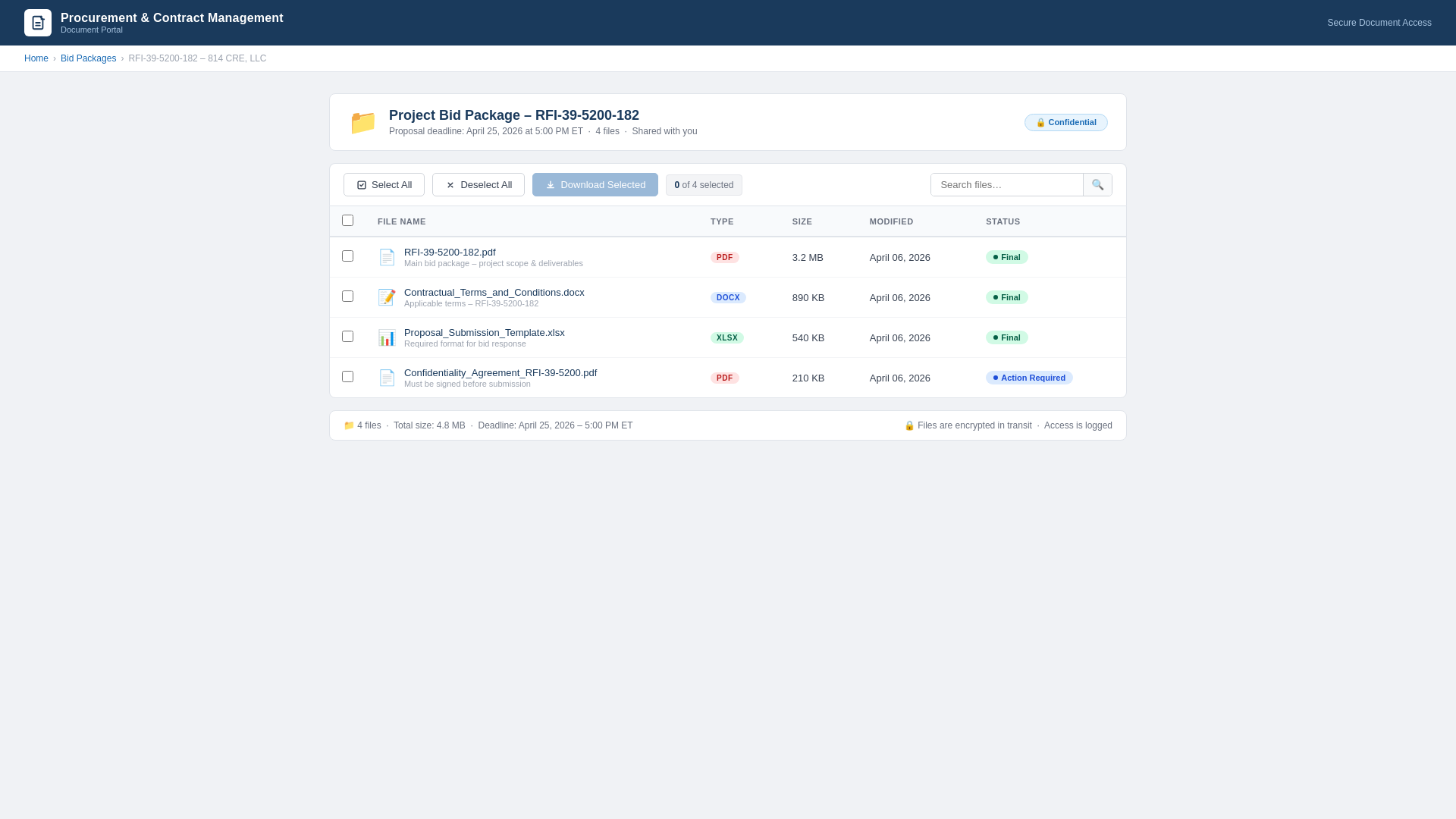Click the PDF icon for RFI-39-5200-182.pdf

tap(387, 258)
